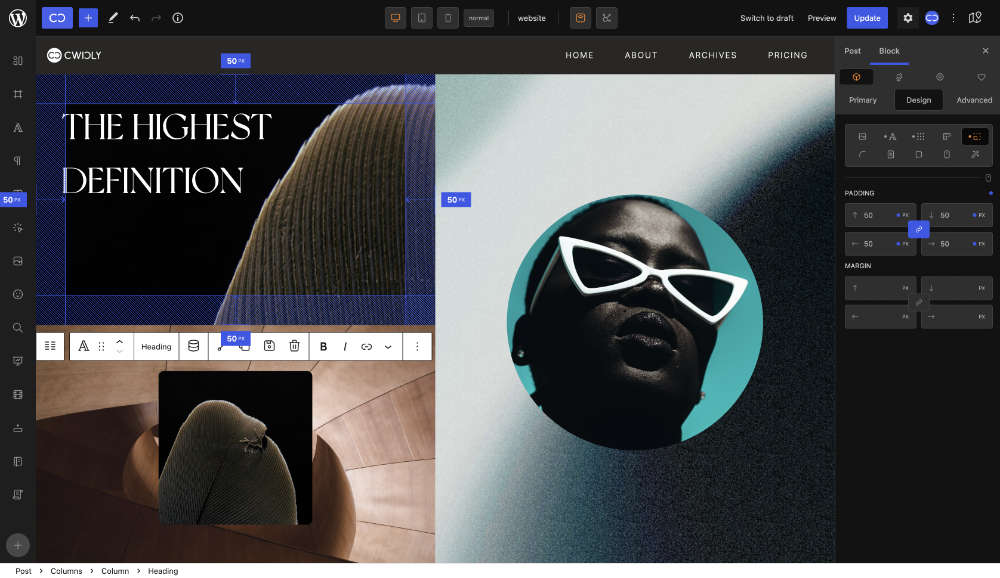Image resolution: width=1000 pixels, height=578 pixels.
Task: Open document details info icon
Action: pyautogui.click(x=178, y=18)
